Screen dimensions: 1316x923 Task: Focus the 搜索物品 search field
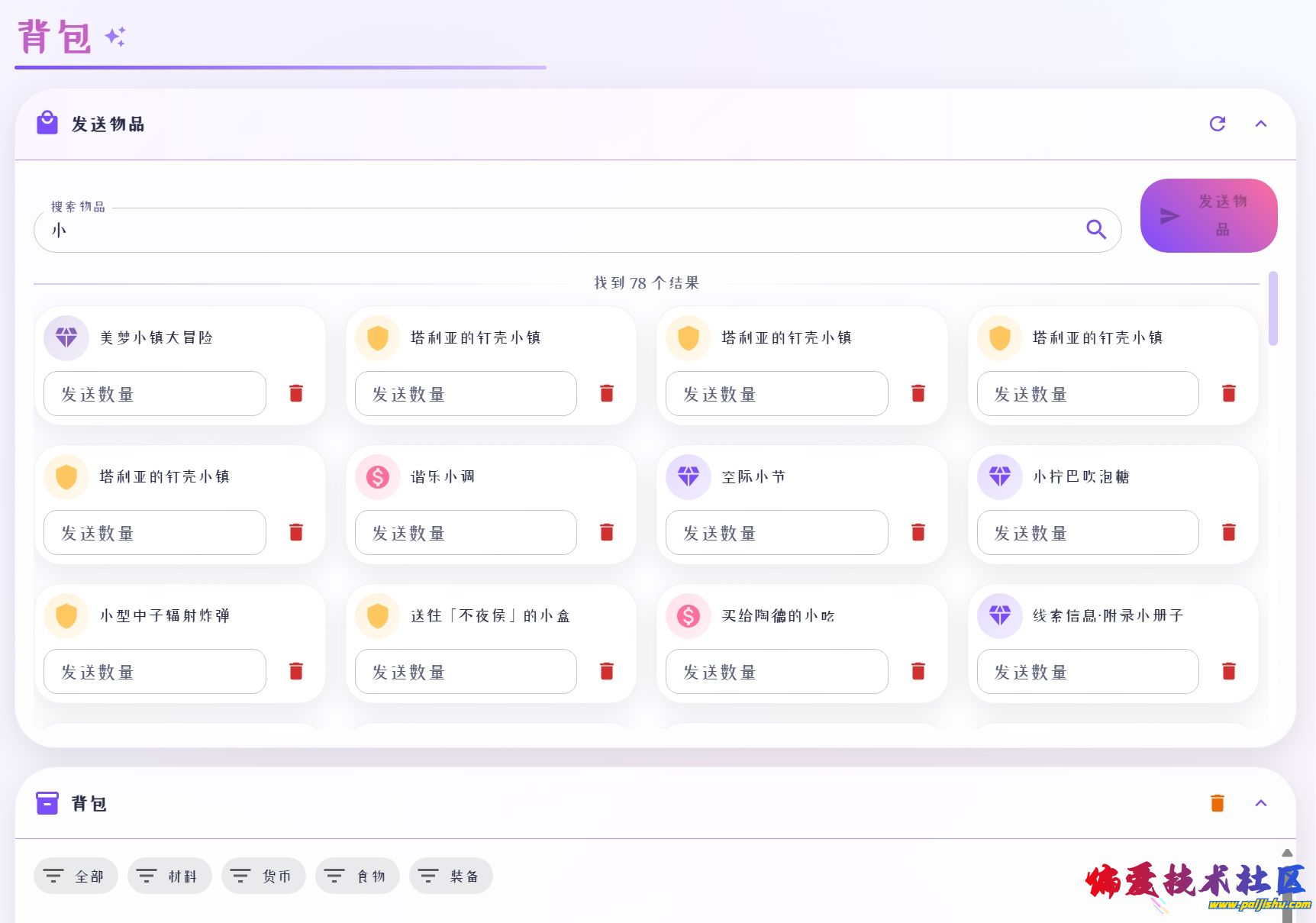[x=565, y=230]
